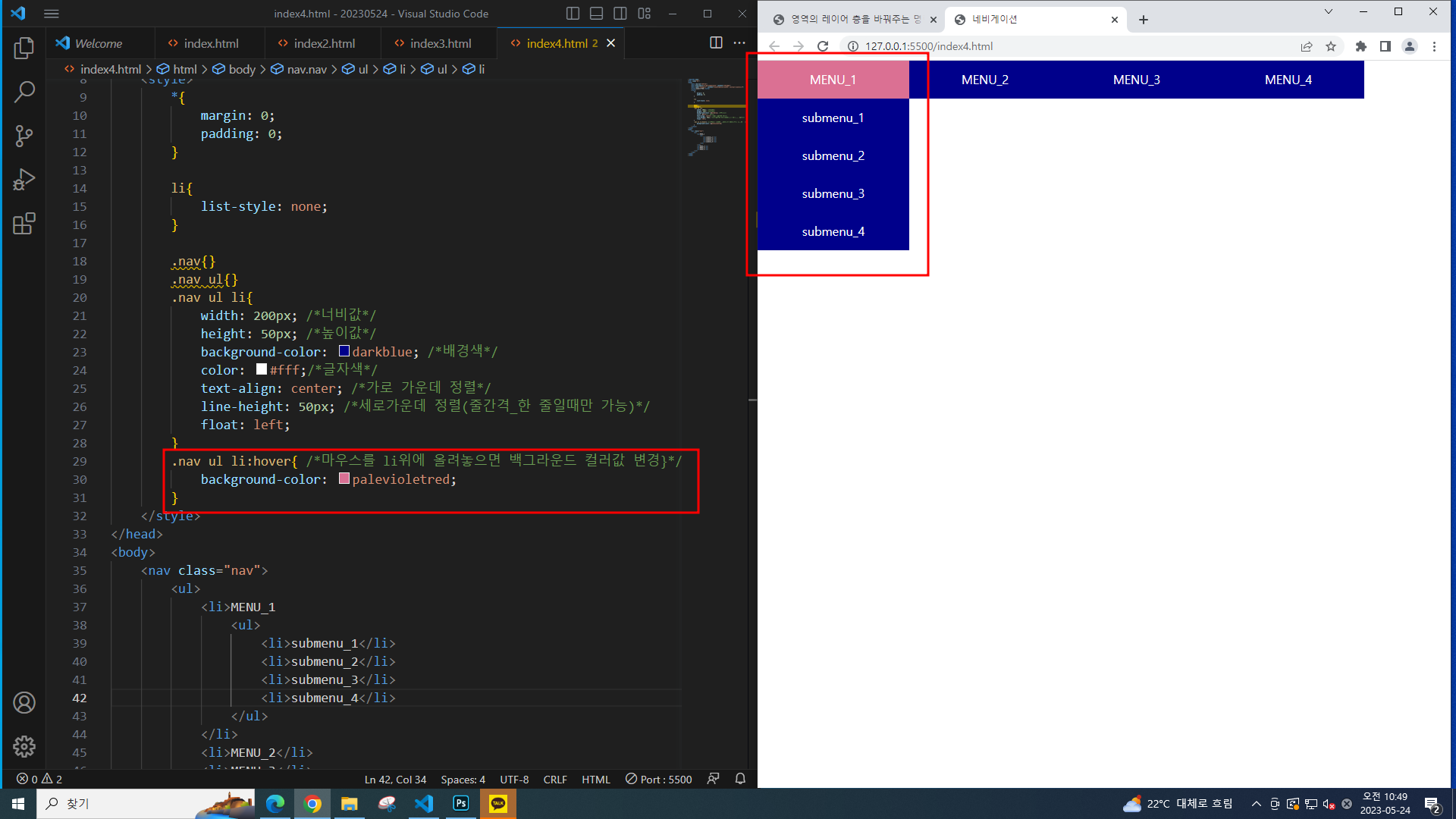The image size is (1456, 819).
Task: Toggle the secondary side bar layout button
Action: (620, 14)
